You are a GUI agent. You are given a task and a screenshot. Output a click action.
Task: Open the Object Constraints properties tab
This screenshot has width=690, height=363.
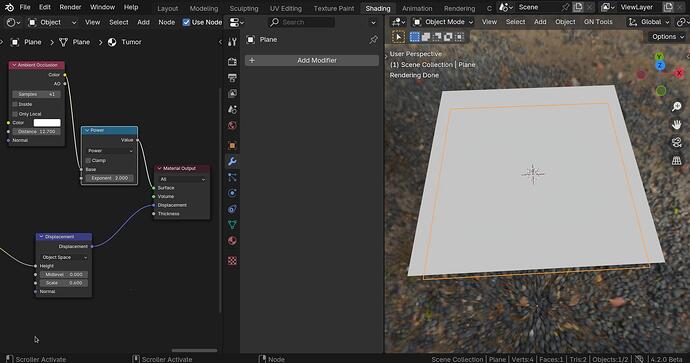tap(232, 209)
